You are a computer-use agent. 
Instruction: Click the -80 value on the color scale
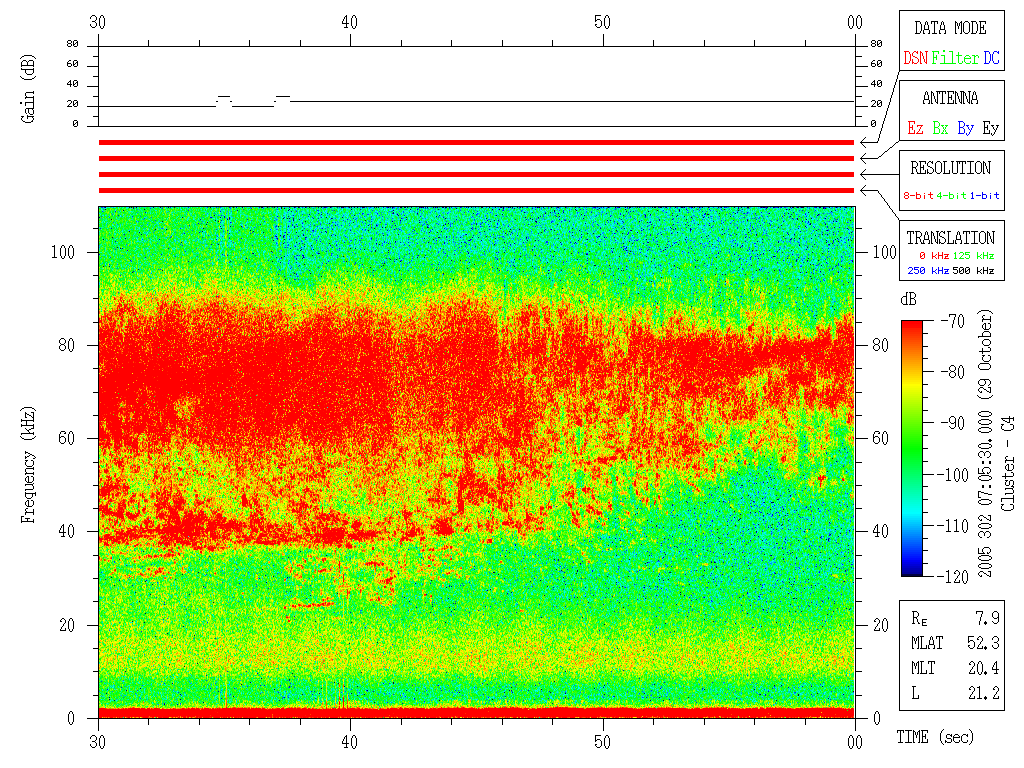click(953, 372)
